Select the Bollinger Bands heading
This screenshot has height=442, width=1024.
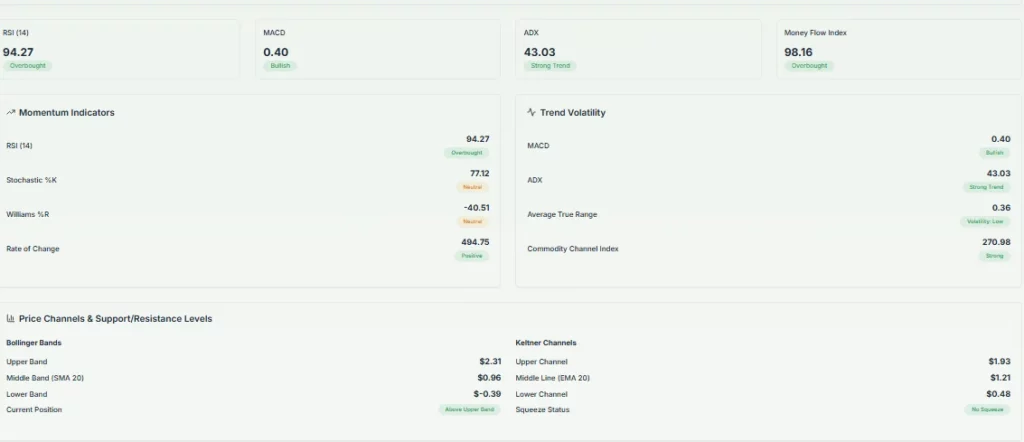(34, 343)
